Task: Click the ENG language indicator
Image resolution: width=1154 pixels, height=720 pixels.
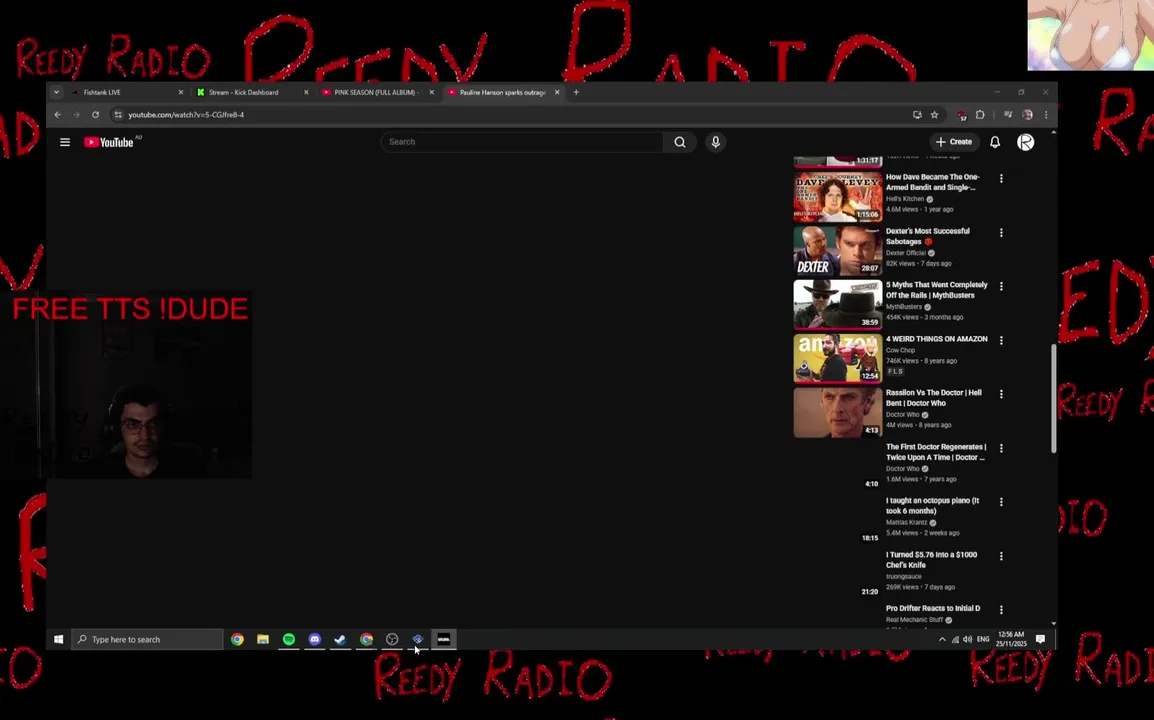Action: 983,639
